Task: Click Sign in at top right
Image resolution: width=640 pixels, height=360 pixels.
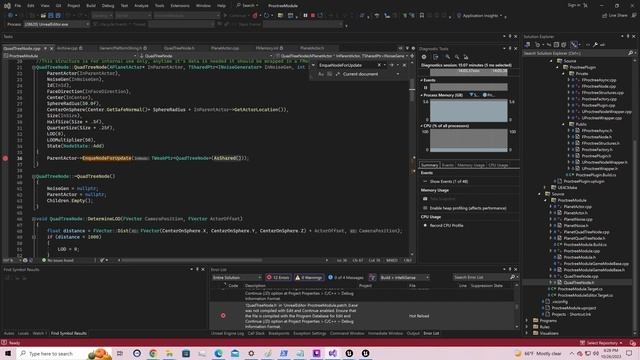Action: [574, 5]
